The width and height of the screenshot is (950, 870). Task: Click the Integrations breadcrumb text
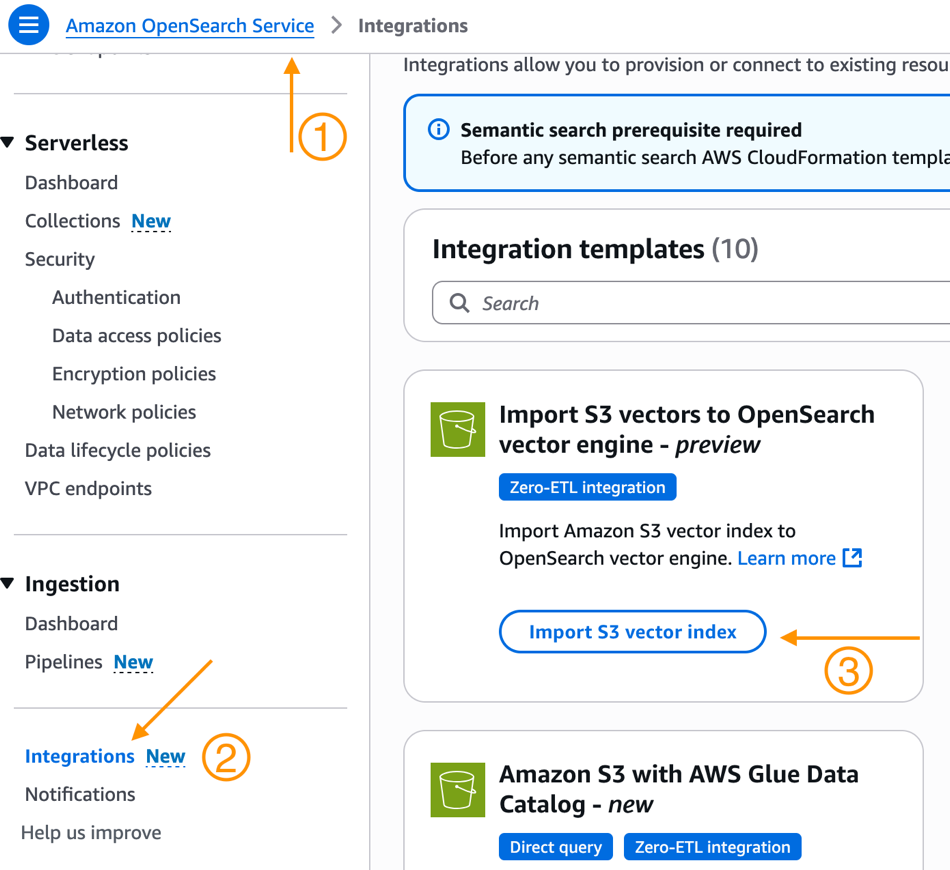pyautogui.click(x=413, y=25)
